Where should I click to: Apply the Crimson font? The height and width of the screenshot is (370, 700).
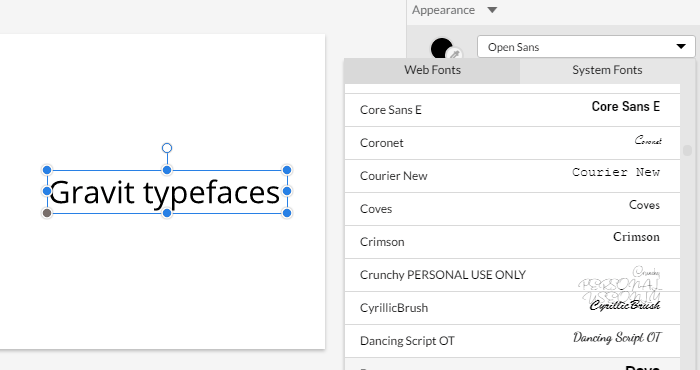(x=512, y=242)
